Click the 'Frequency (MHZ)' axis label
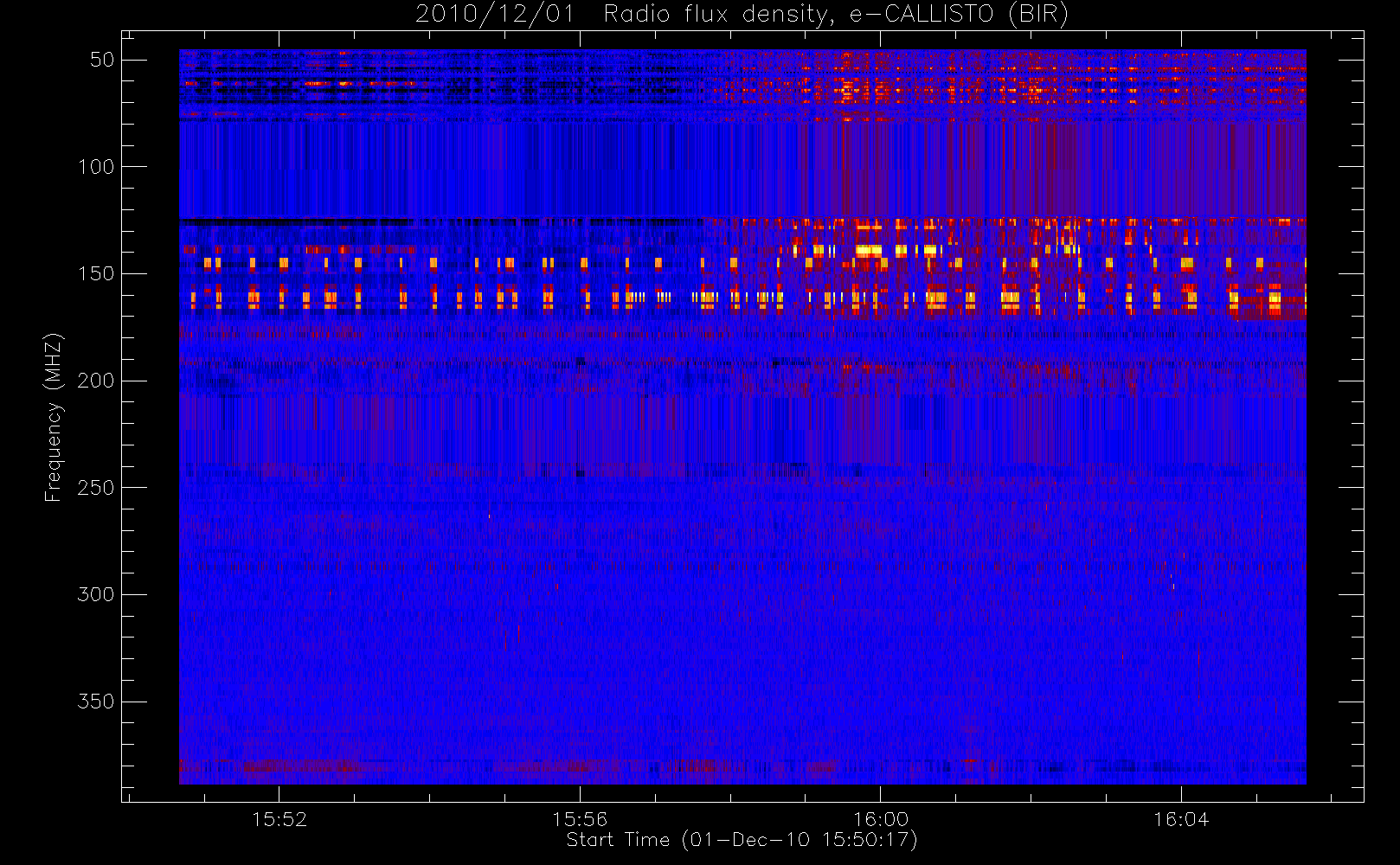 point(54,417)
